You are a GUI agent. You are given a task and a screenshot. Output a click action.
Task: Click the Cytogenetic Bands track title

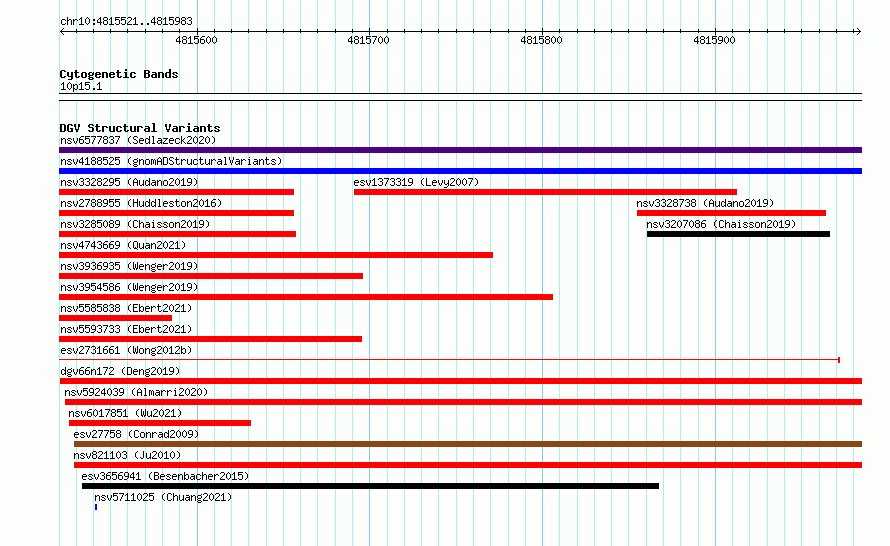pos(119,74)
